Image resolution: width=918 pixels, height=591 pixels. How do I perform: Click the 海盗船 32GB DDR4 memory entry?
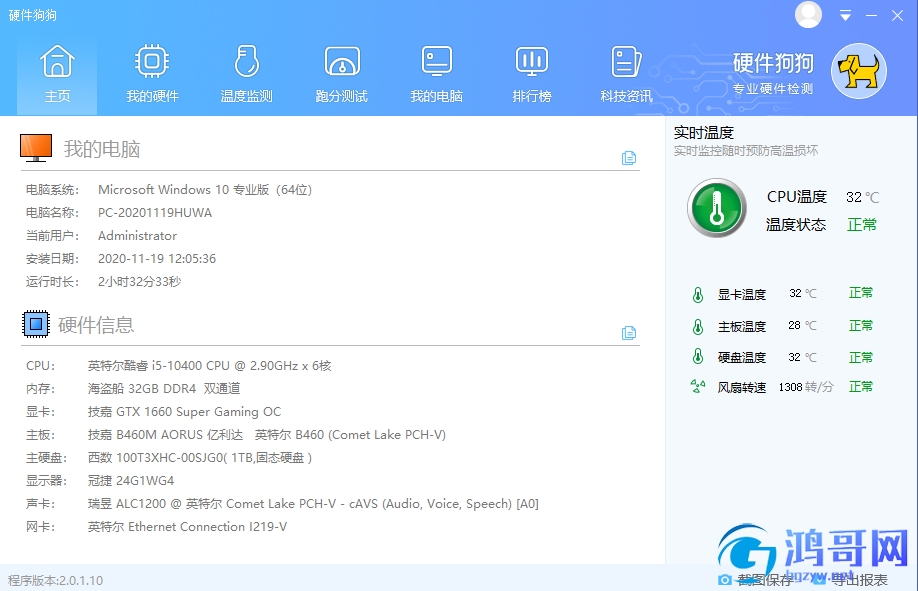coord(164,388)
